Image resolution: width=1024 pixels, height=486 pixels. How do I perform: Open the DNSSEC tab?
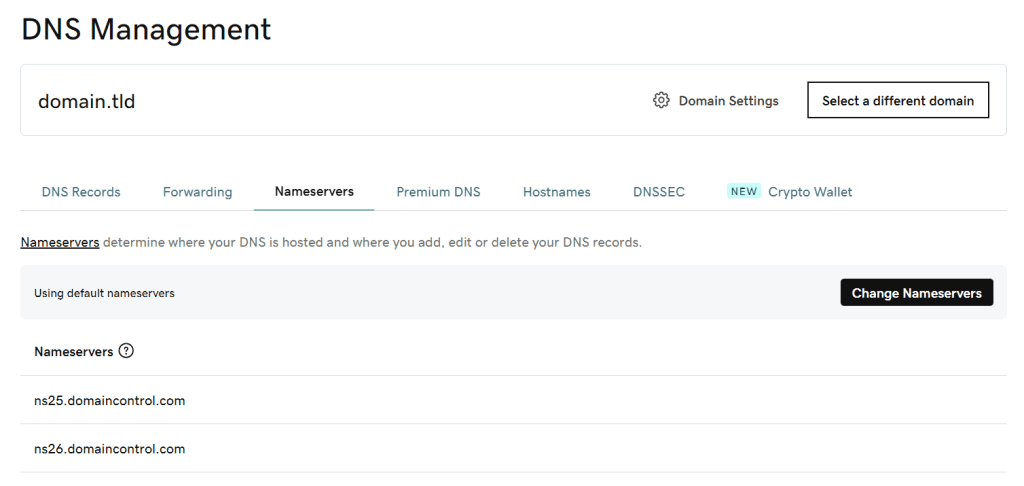coord(659,192)
